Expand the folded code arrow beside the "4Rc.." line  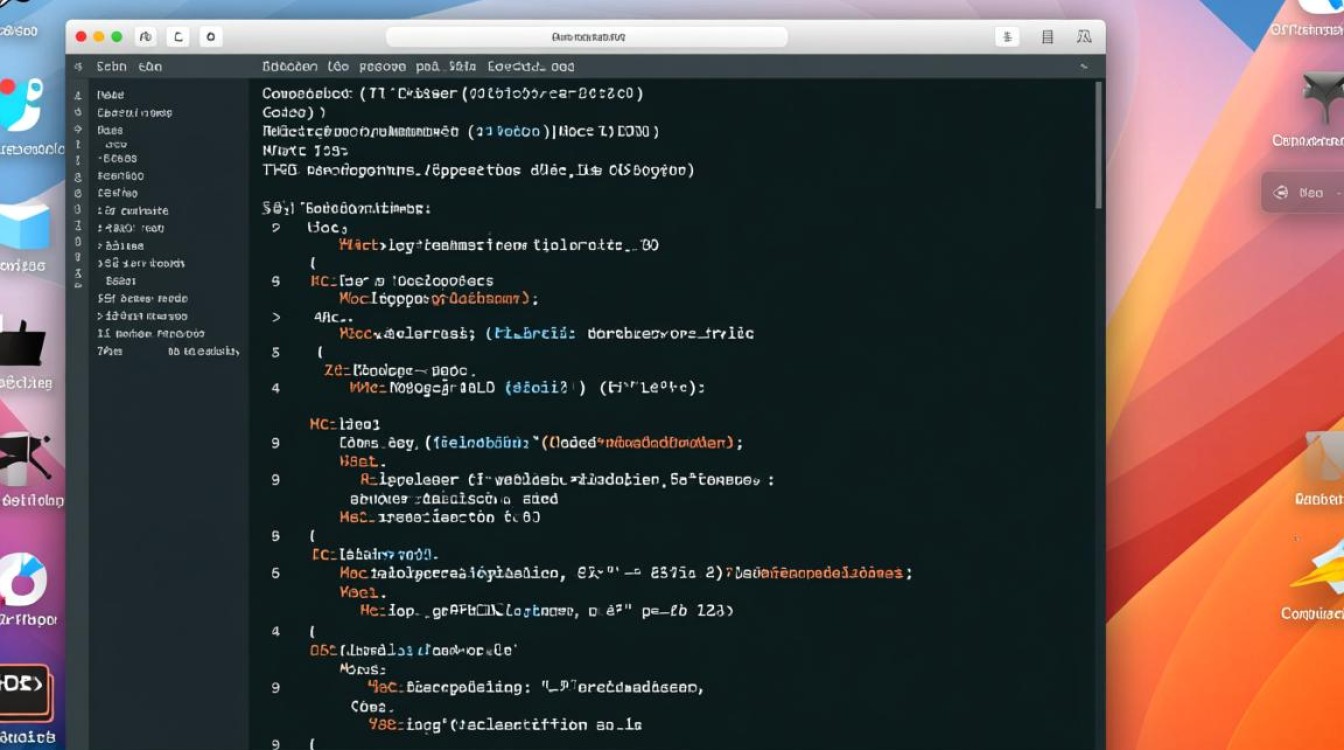(277, 317)
